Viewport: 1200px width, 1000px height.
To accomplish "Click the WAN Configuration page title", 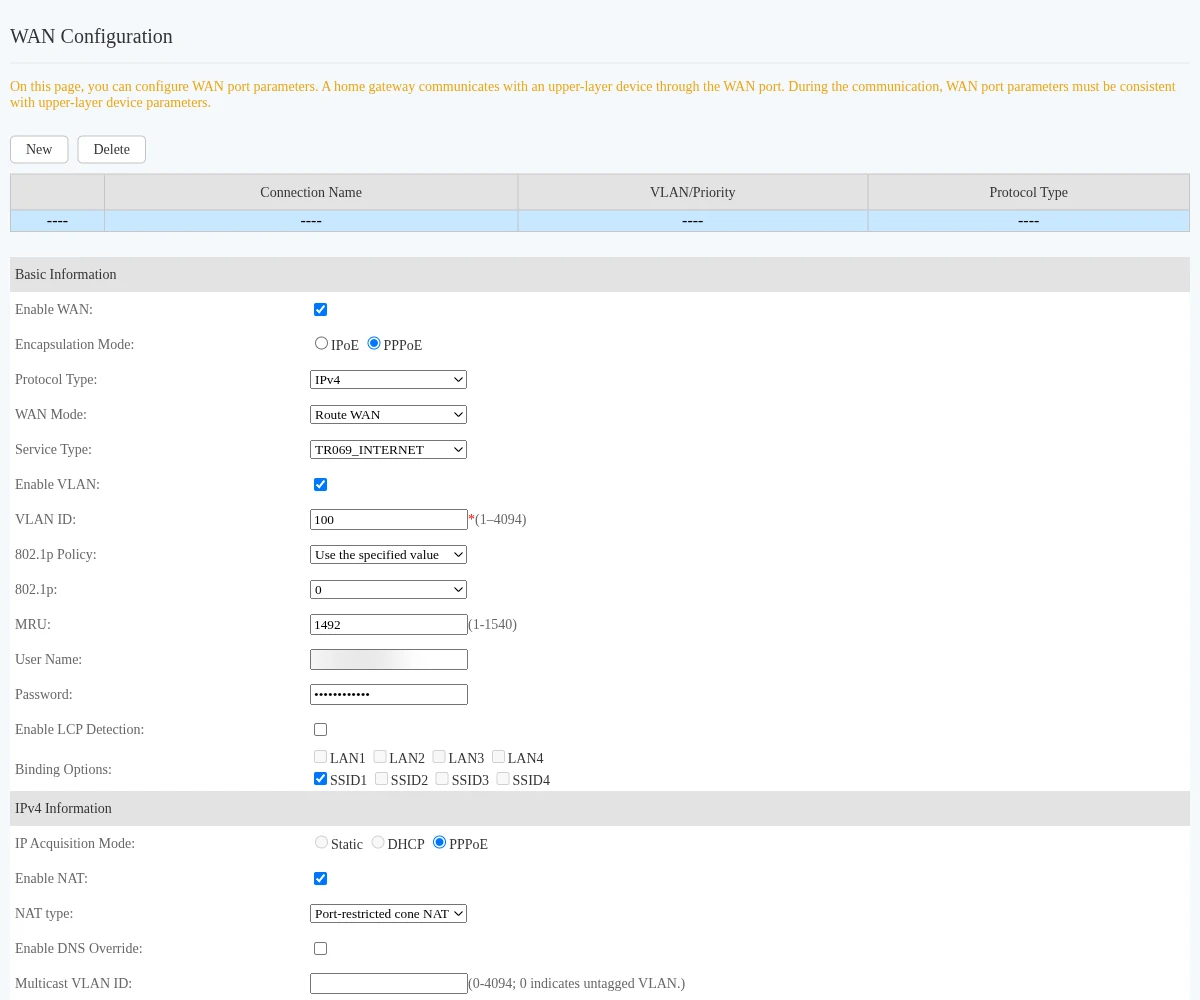I will click(91, 37).
